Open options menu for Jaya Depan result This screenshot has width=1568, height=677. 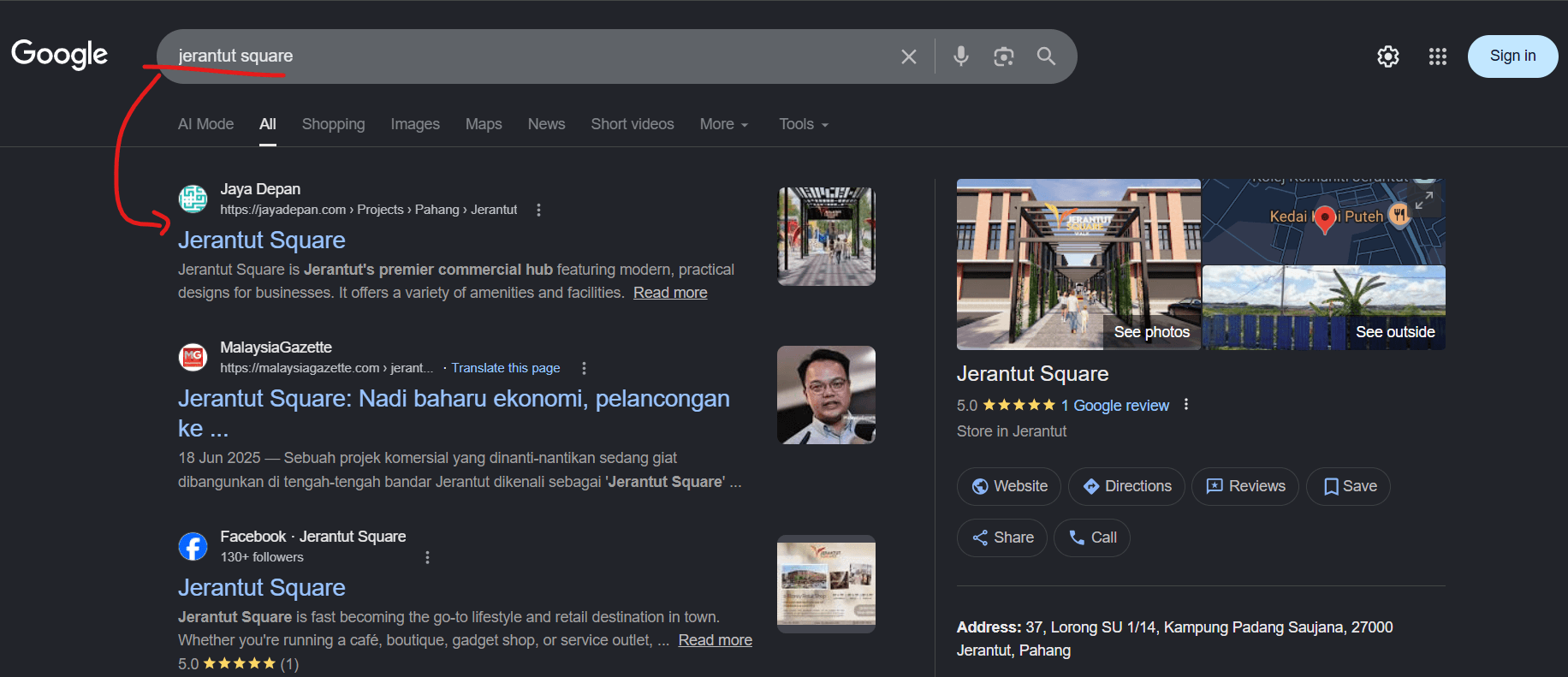pyautogui.click(x=538, y=210)
